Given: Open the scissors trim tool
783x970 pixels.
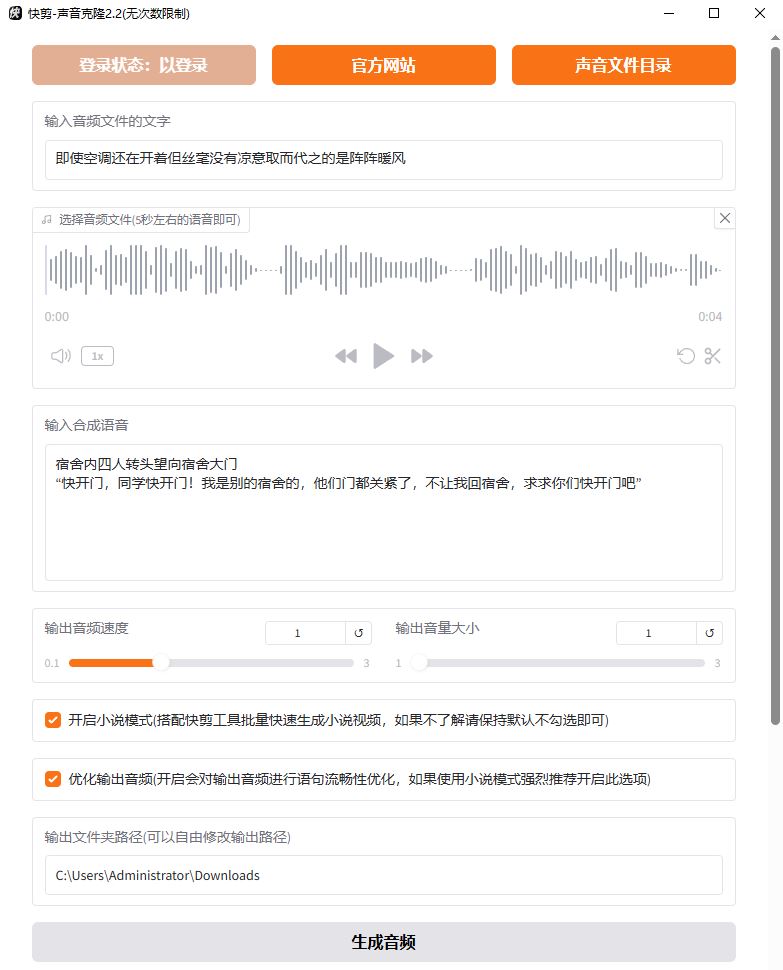Looking at the screenshot, I should tap(712, 356).
